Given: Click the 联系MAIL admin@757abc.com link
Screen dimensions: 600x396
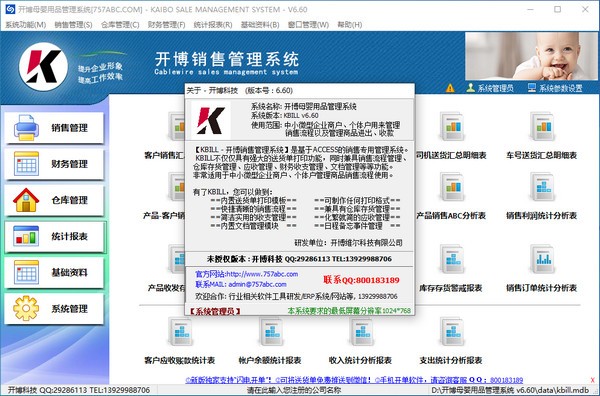Looking at the screenshot, I should pyautogui.click(x=241, y=284).
